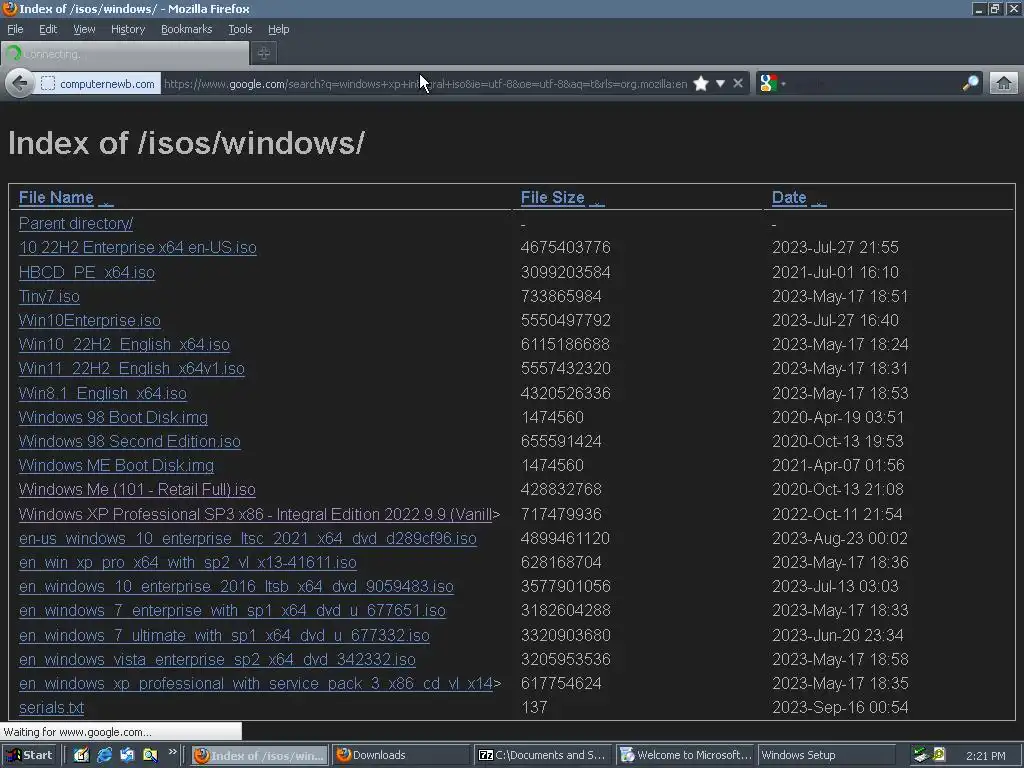Screen dimensions: 1024x768
Task: Click Windows Me (101 - Retail Full).iso
Action: pyautogui.click(x=137, y=490)
